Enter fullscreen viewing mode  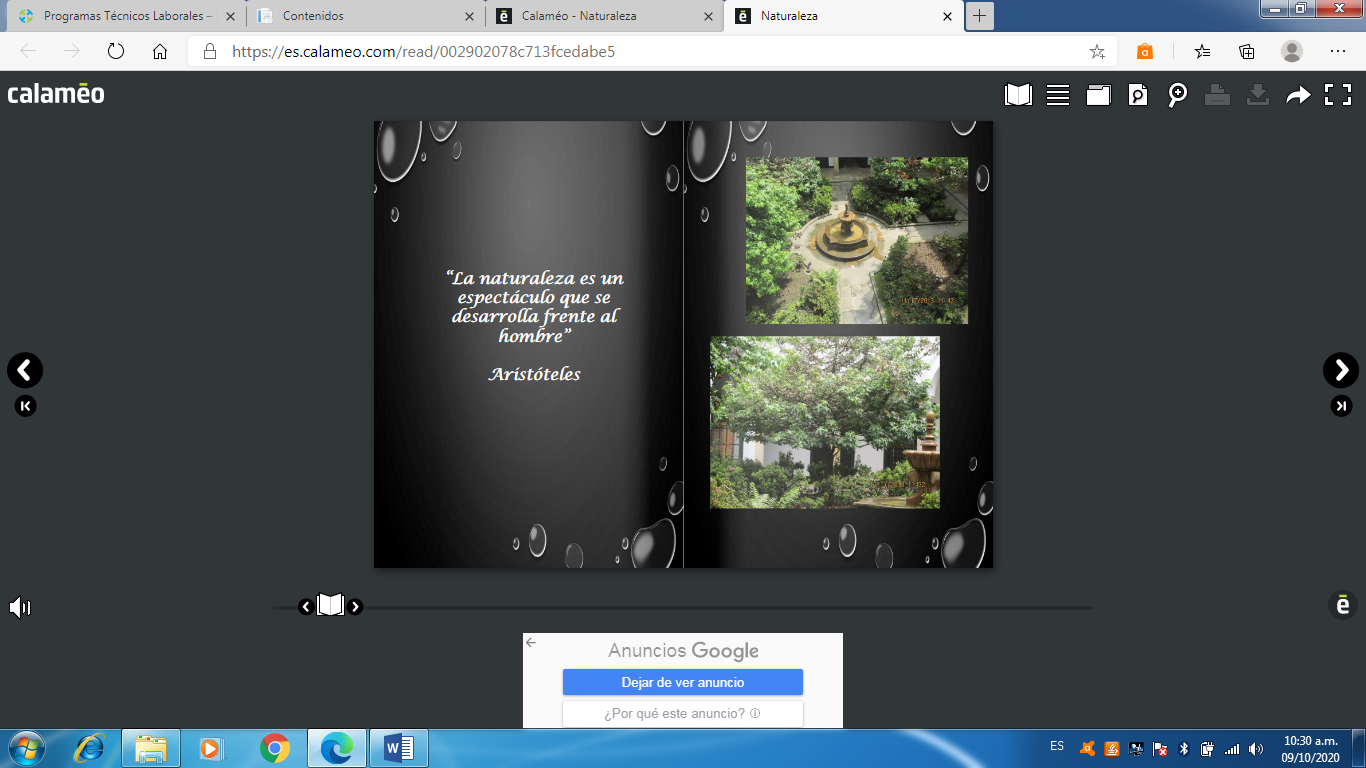point(1338,95)
